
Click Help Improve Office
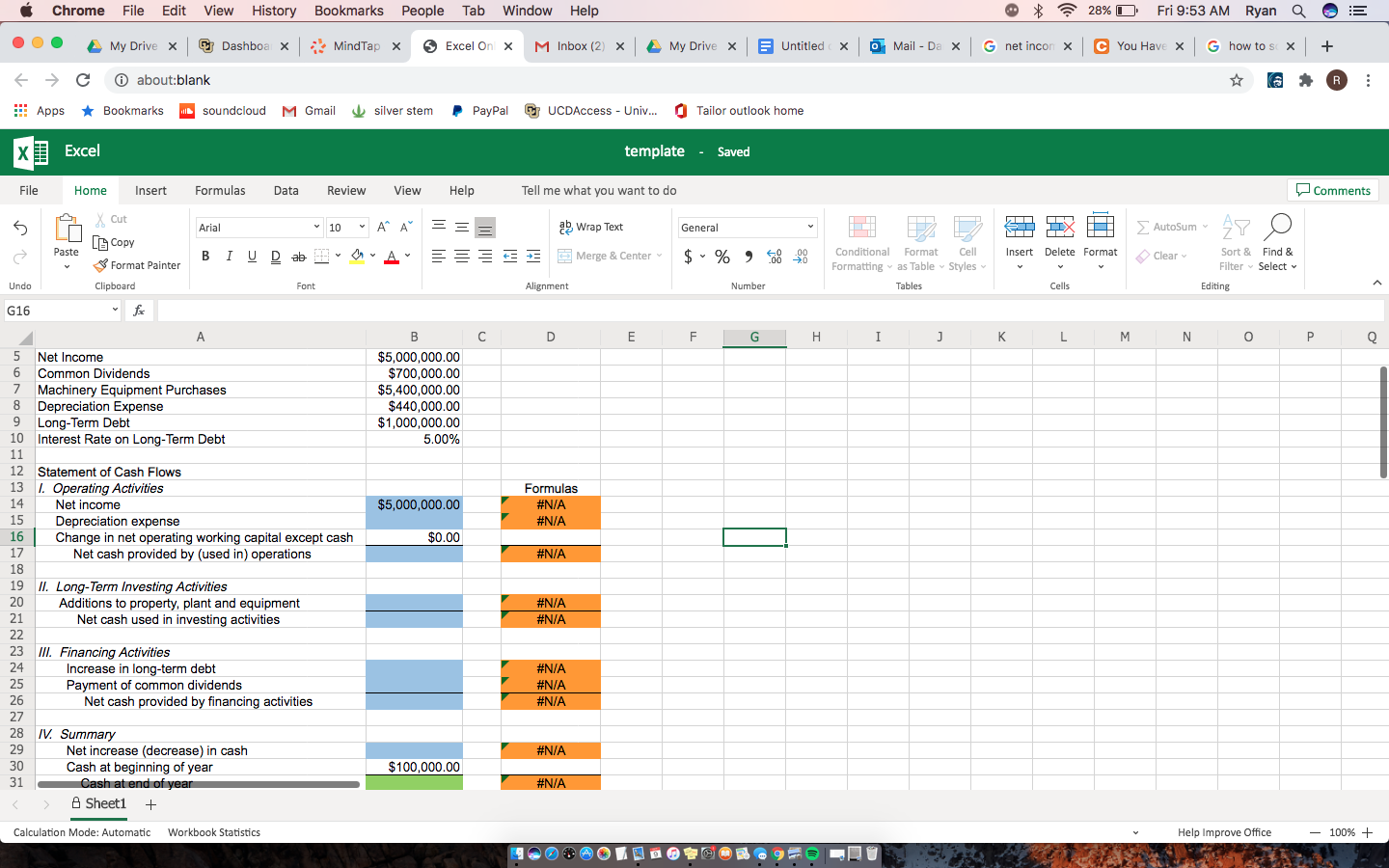coord(1224,832)
